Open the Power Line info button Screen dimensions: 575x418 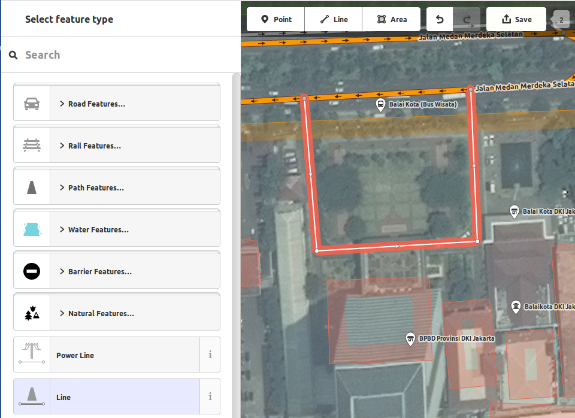tap(210, 355)
